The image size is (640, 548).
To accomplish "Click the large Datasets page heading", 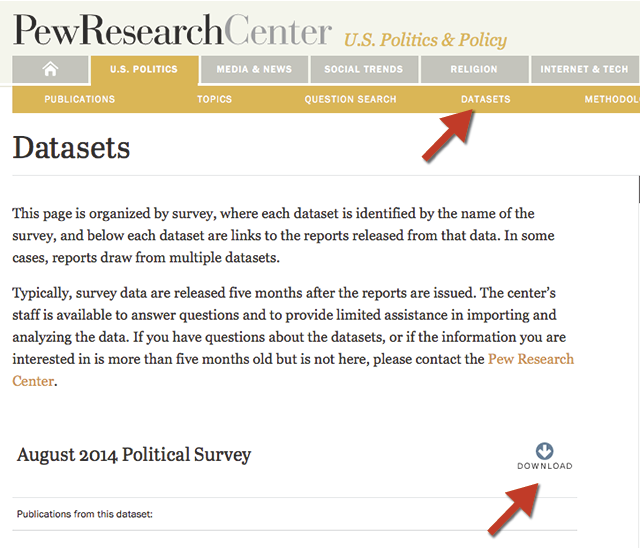I will [71, 148].
